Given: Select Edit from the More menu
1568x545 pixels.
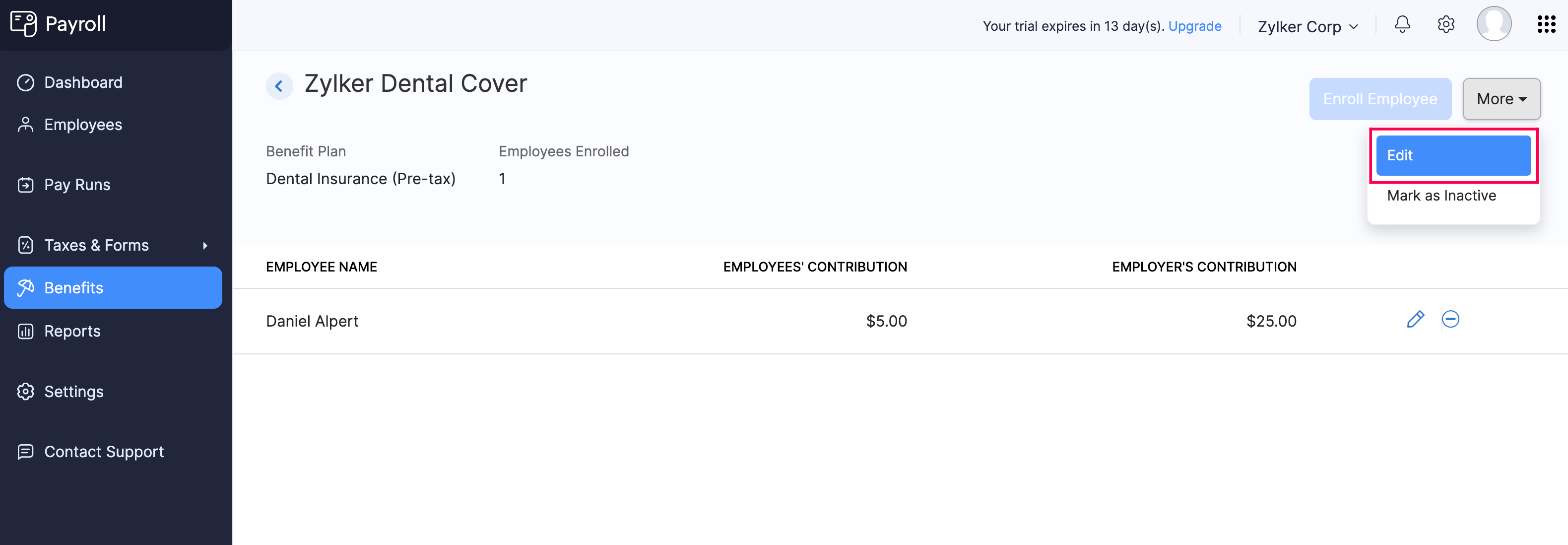Looking at the screenshot, I should 1453,155.
